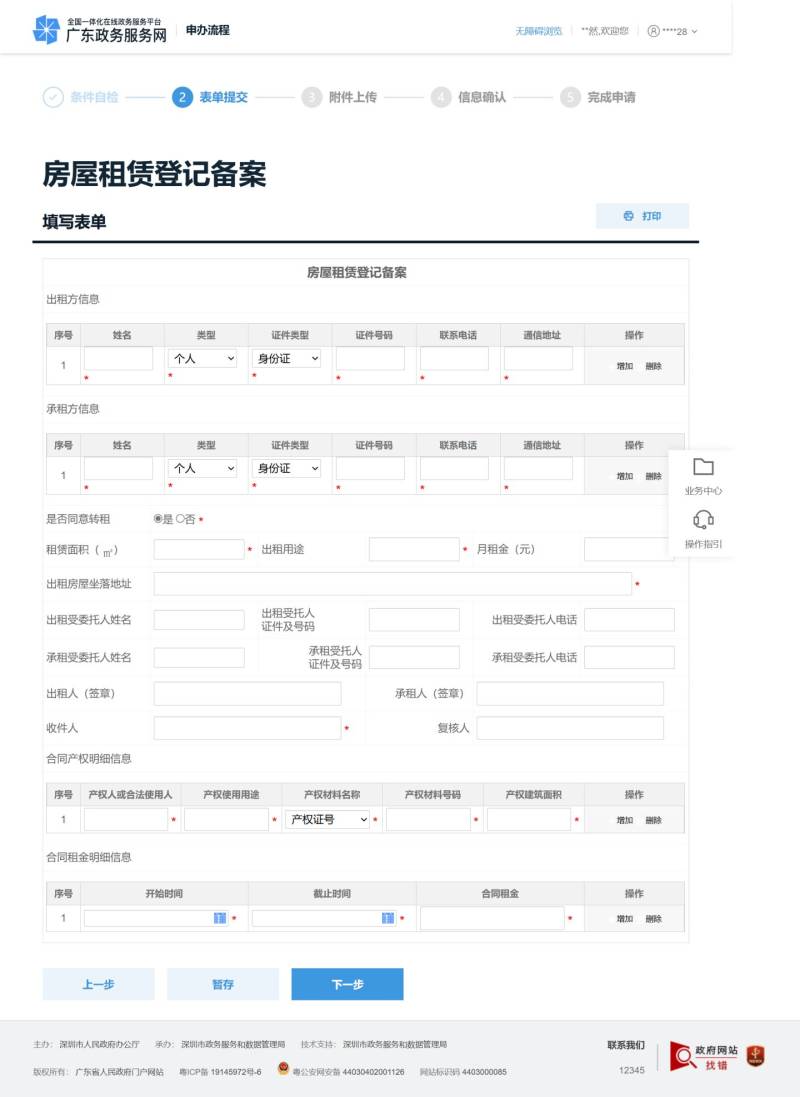
Task: Click 增加 in 合同产权明细信息 row
Action: pyautogui.click(x=624, y=820)
